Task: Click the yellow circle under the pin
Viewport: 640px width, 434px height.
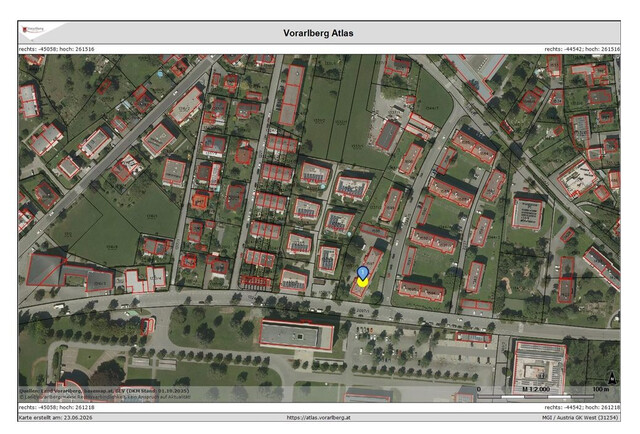Action: click(362, 282)
